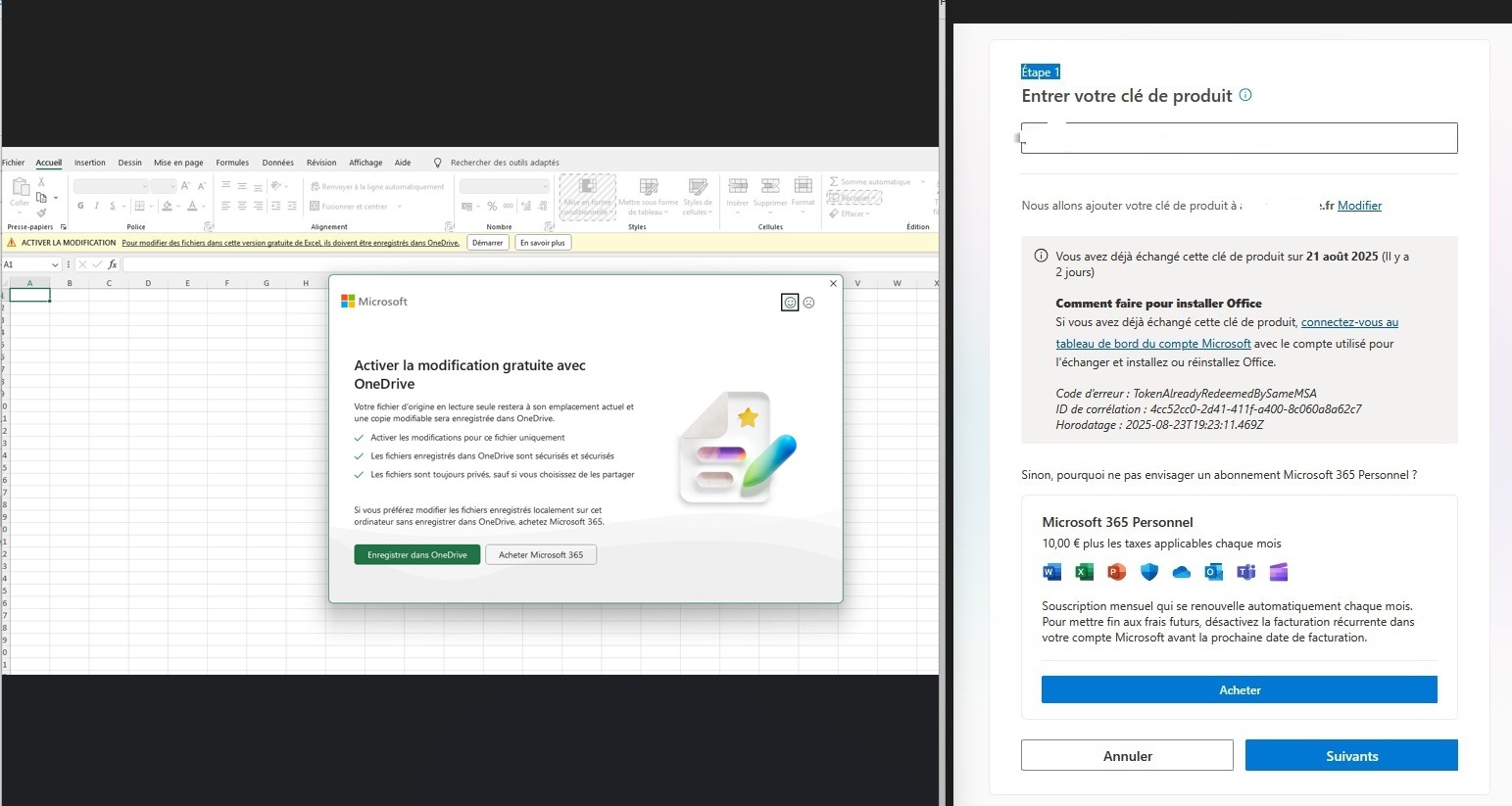Click the cell borders icon
The image size is (1512, 806).
point(139,206)
